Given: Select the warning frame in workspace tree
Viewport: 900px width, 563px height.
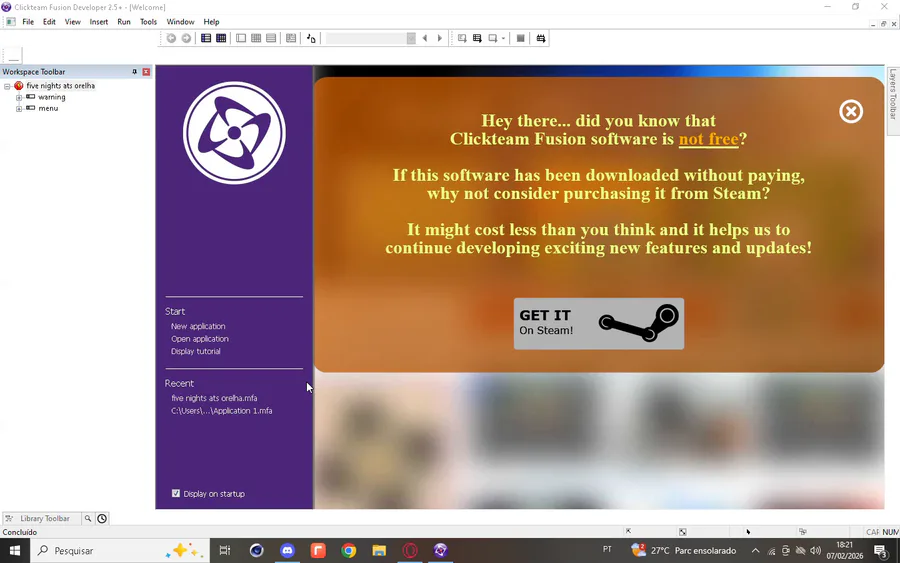Looking at the screenshot, I should tap(52, 98).
